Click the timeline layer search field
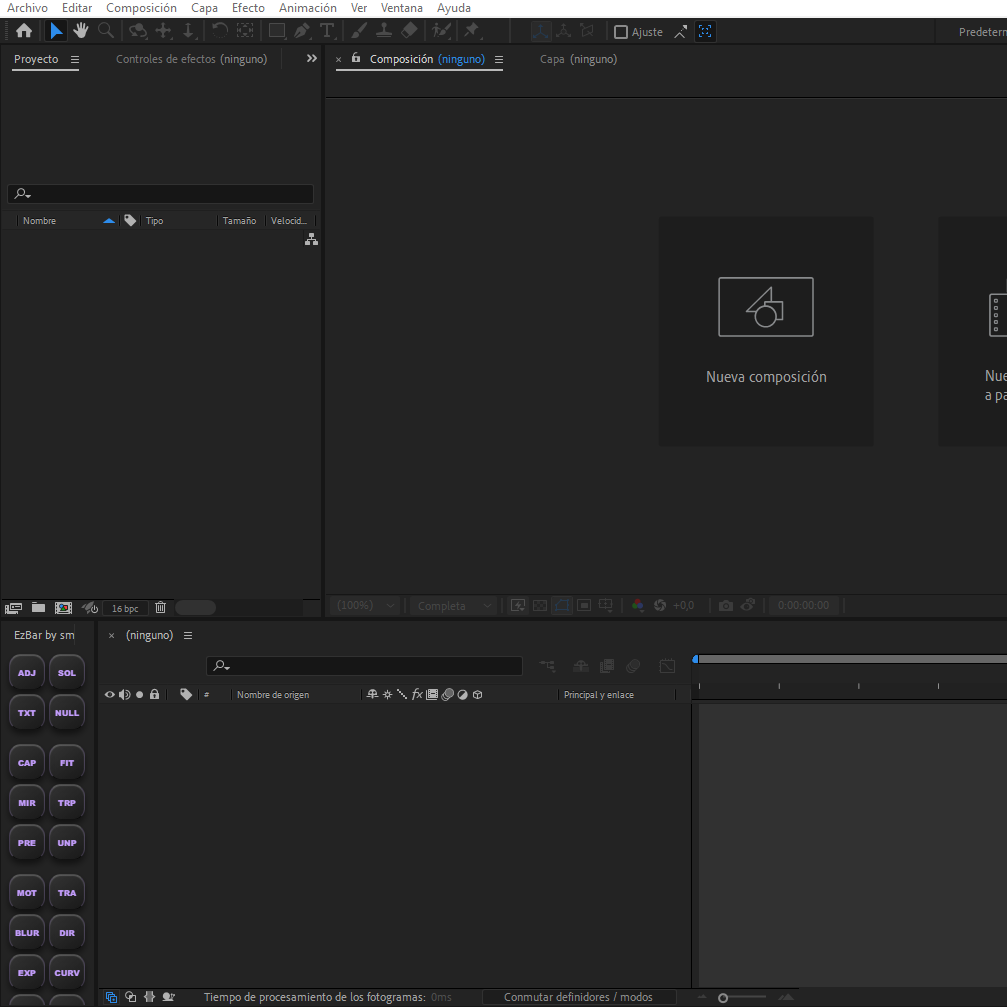This screenshot has height=1007, width=1007. [364, 665]
